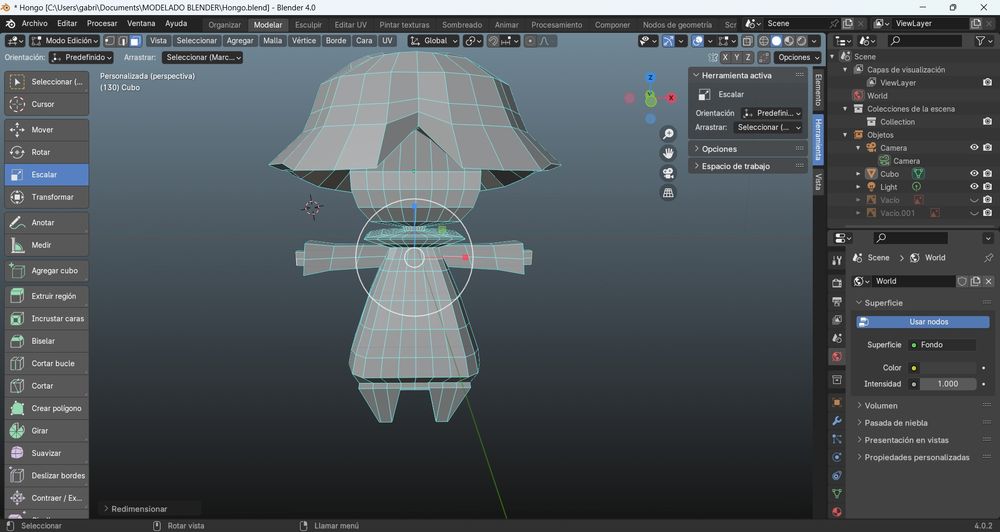
Task: Open the Archivo menu
Action: tap(34, 24)
